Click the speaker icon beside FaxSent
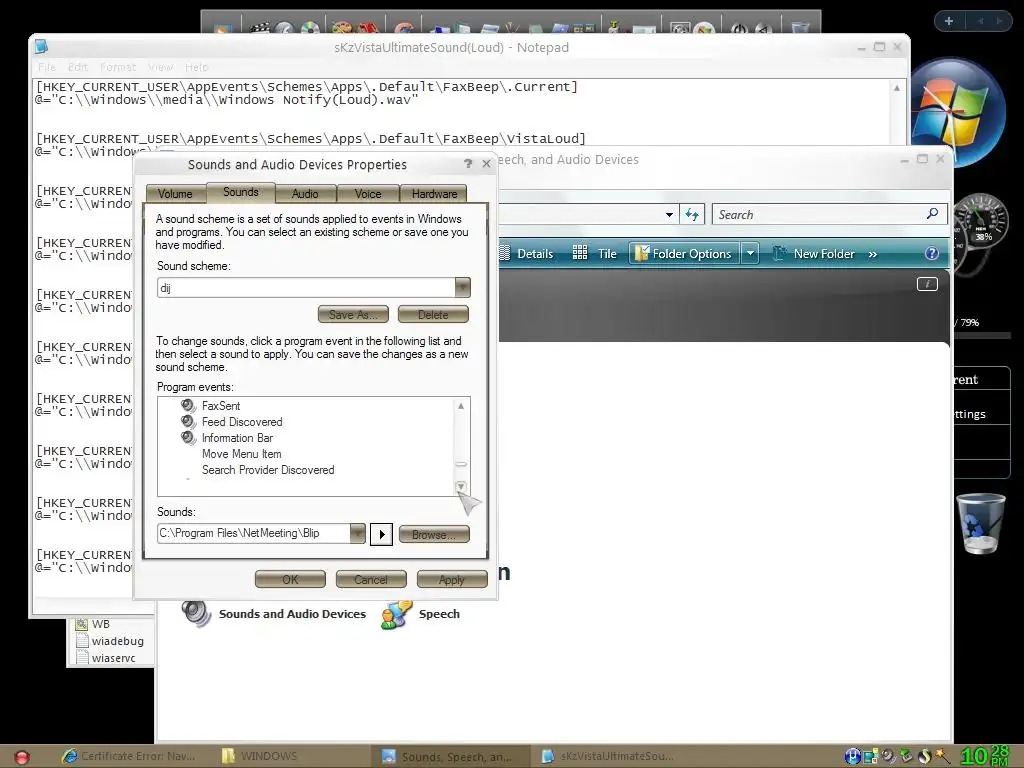Screen dimensions: 1024x768 point(188,406)
